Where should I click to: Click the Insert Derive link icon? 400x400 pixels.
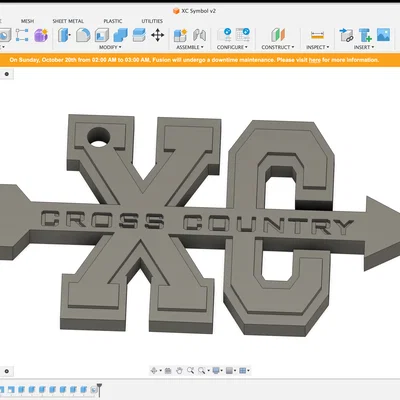tap(346, 35)
